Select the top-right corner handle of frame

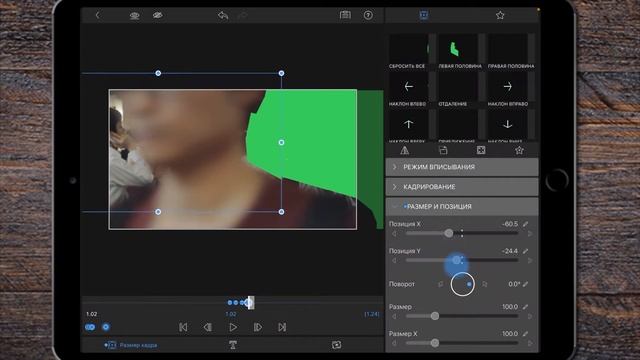(x=281, y=73)
